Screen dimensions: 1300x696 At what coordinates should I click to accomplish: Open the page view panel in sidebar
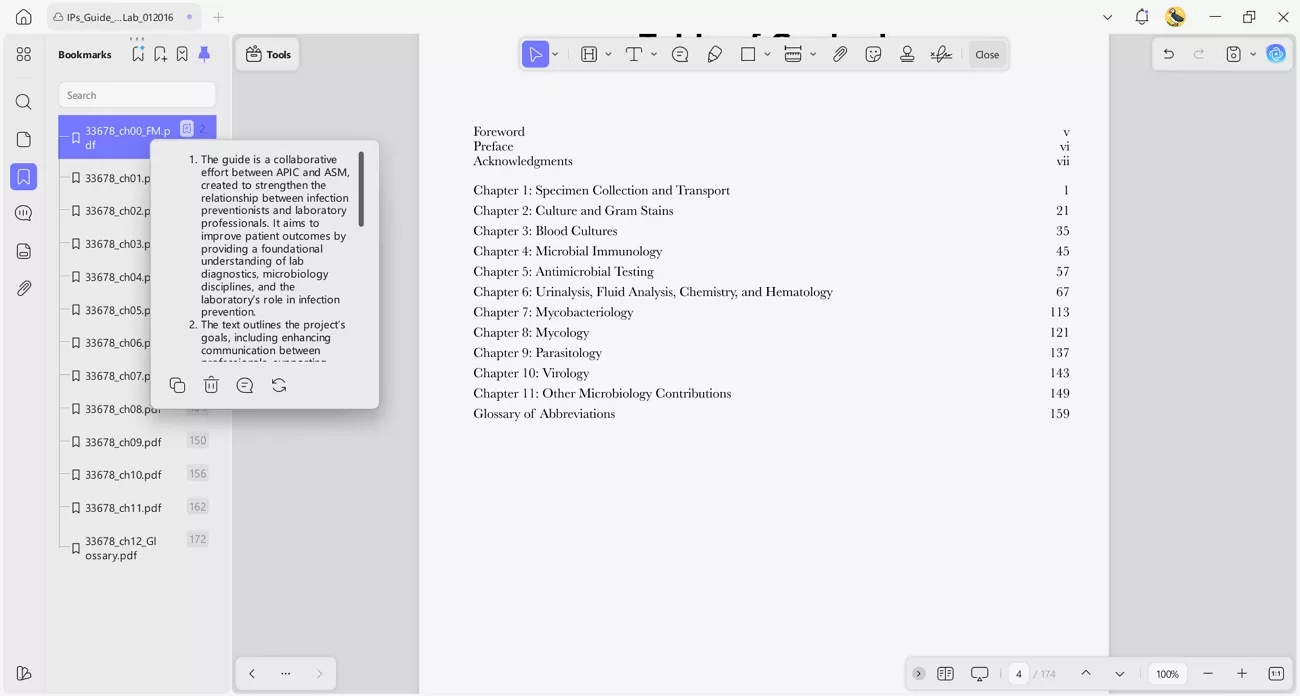pyautogui.click(x=24, y=139)
